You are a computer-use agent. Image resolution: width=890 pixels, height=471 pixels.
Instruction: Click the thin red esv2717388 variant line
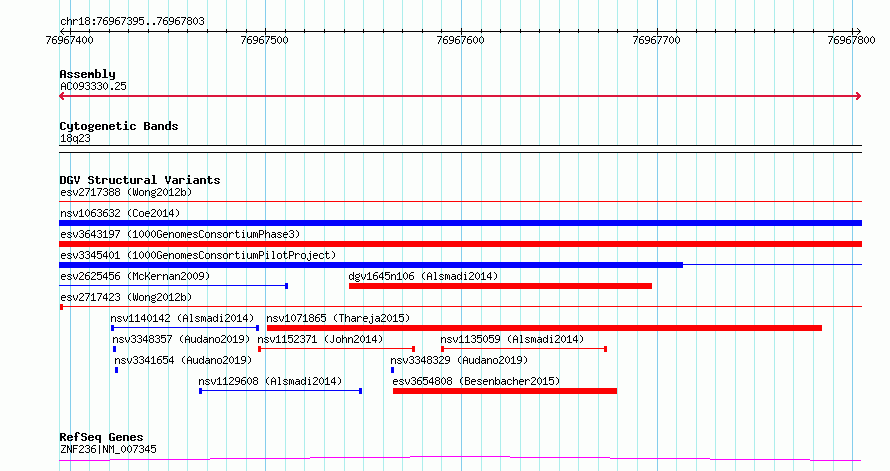click(460, 201)
